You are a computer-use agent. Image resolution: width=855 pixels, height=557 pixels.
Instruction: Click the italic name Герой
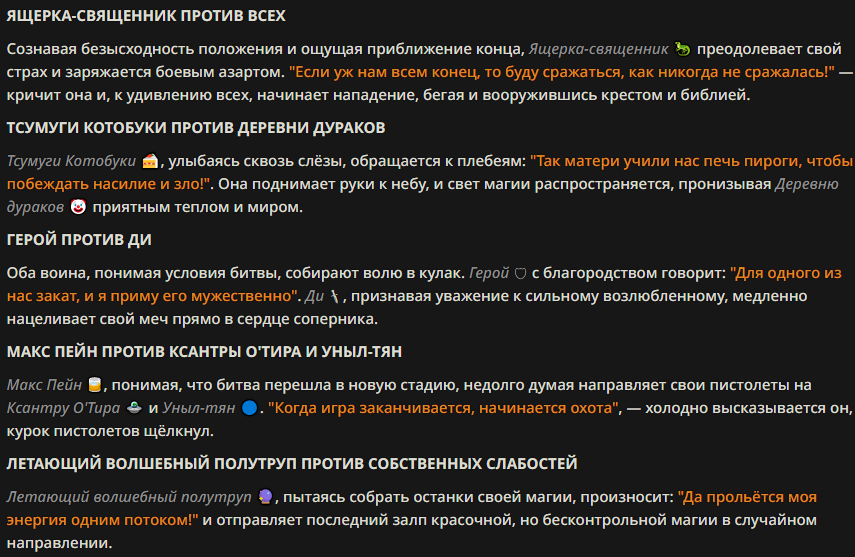tap(489, 273)
